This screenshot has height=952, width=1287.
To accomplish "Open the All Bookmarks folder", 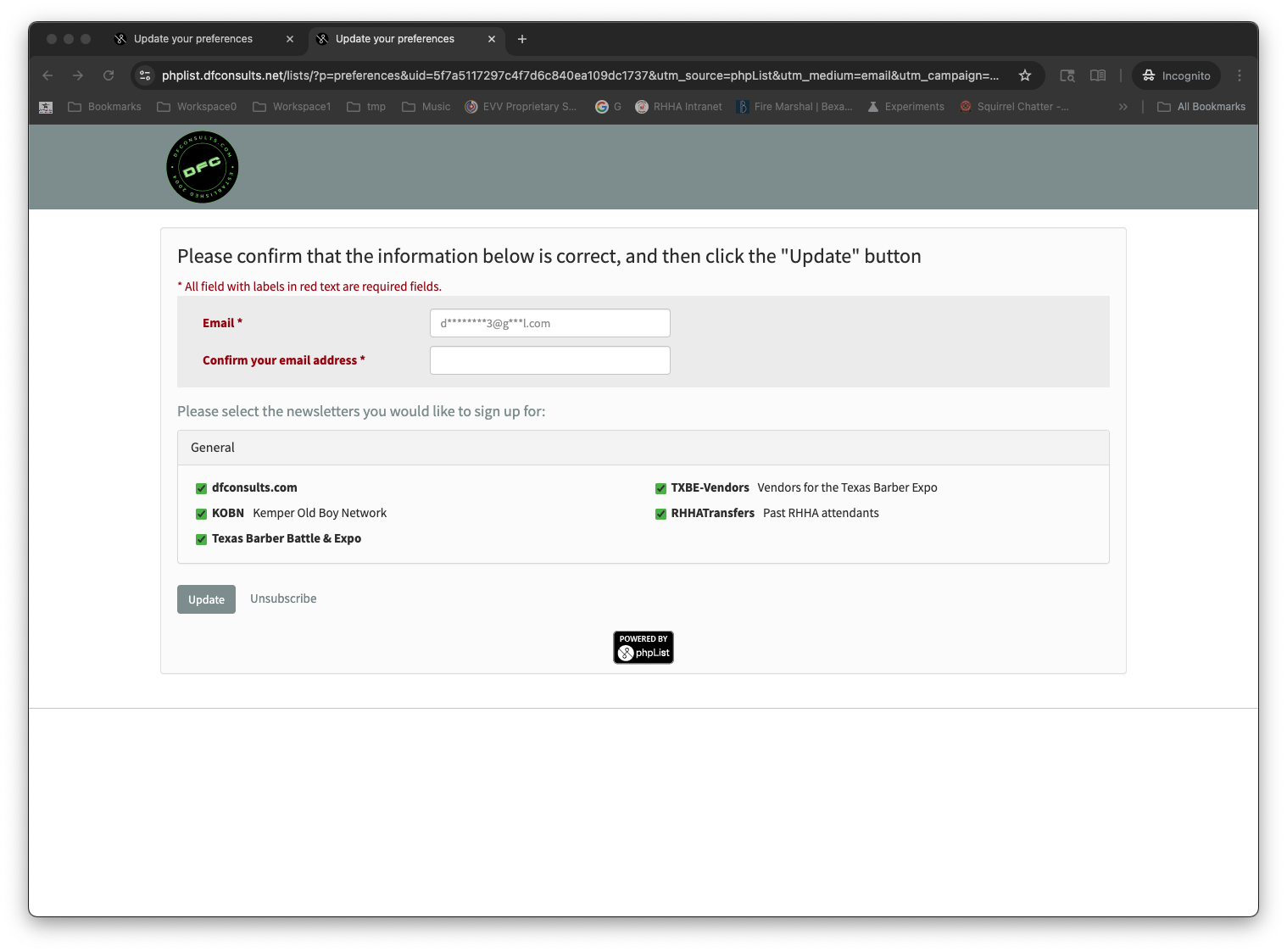I will pos(1201,107).
